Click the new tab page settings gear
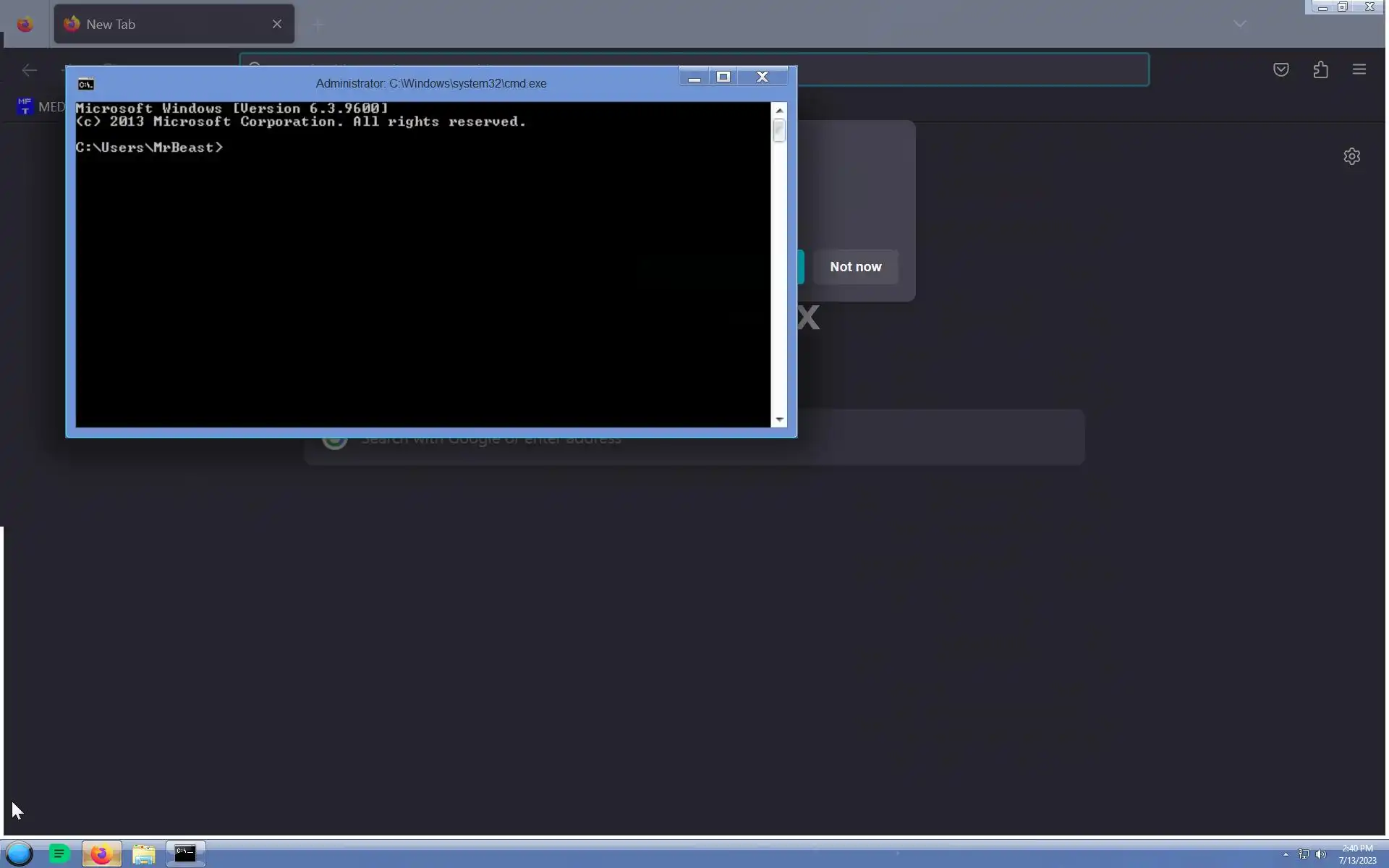The image size is (1389, 868). [1351, 156]
